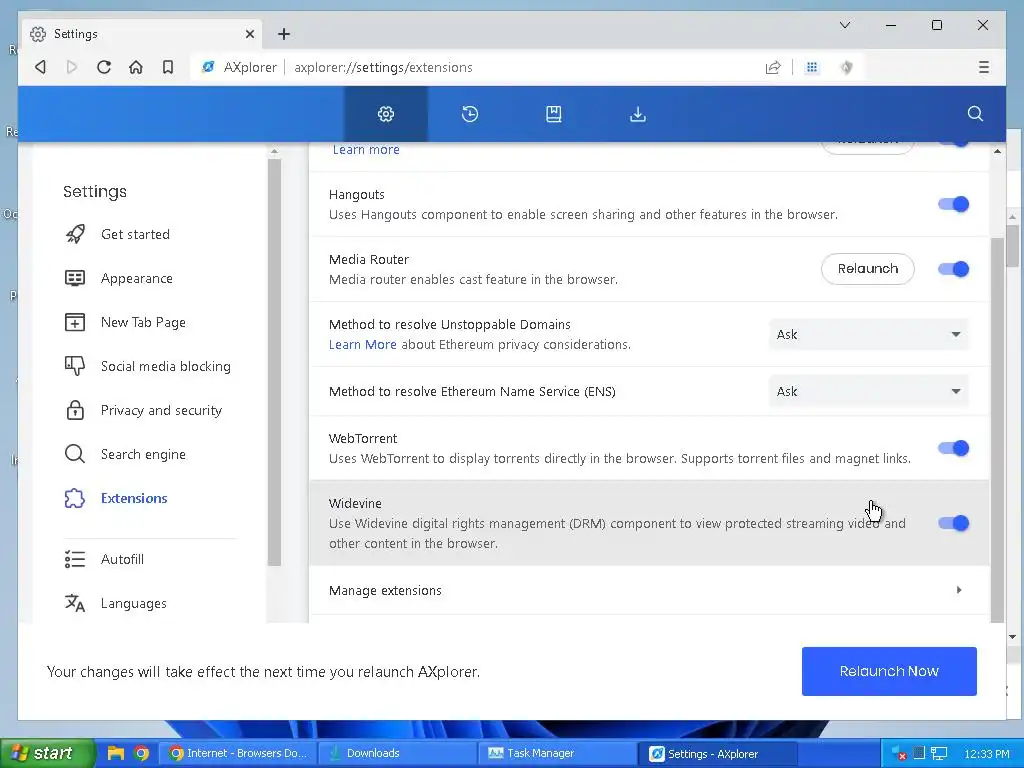Click the padlock Privacy icon
Viewport: 1024px width, 768px height.
pos(75,410)
